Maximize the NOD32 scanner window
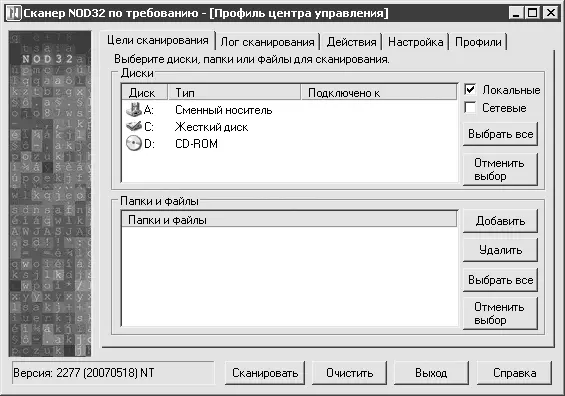The width and height of the screenshot is (565, 396). (532, 13)
